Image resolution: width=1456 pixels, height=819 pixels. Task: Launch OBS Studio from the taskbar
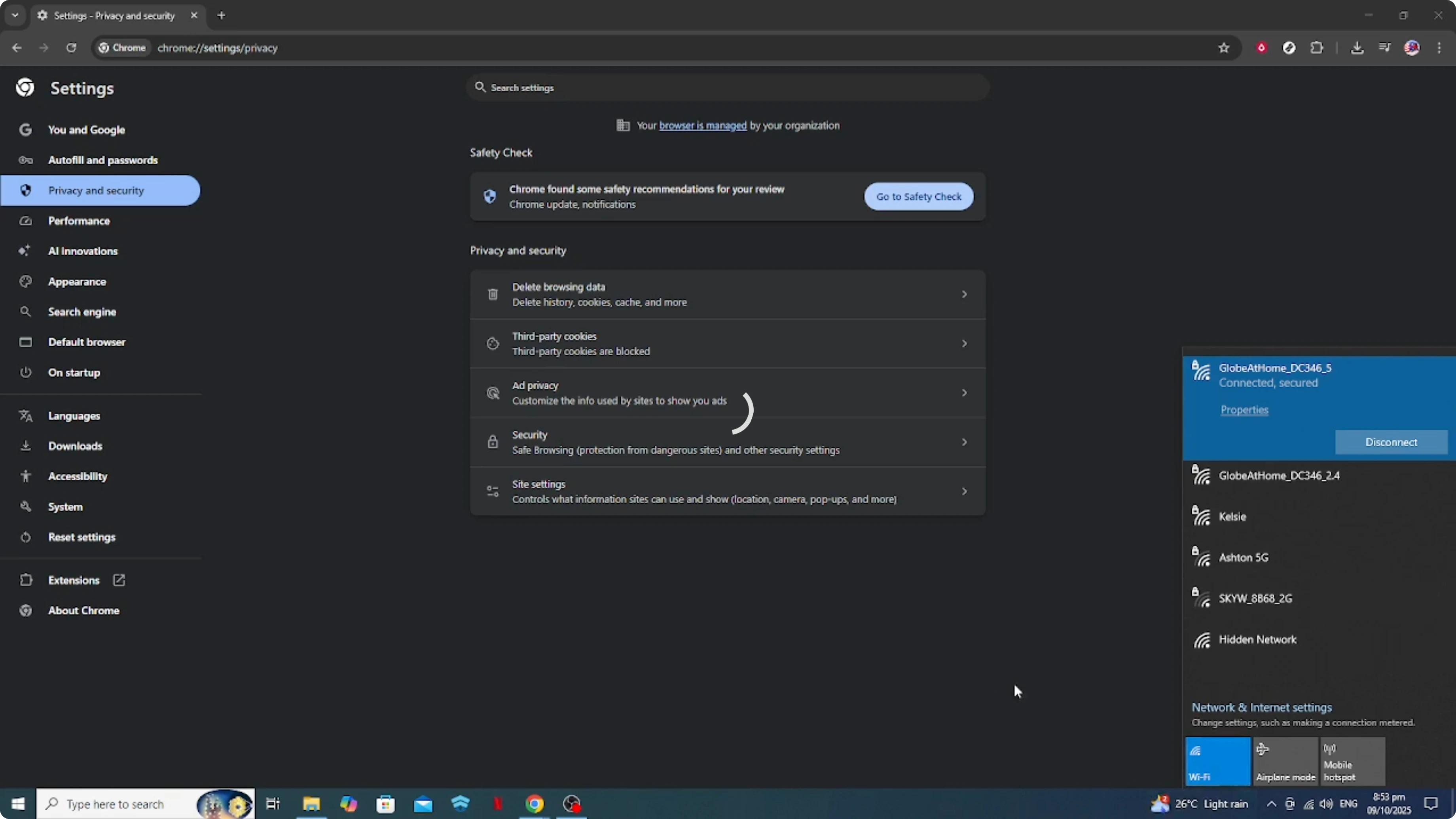click(572, 804)
